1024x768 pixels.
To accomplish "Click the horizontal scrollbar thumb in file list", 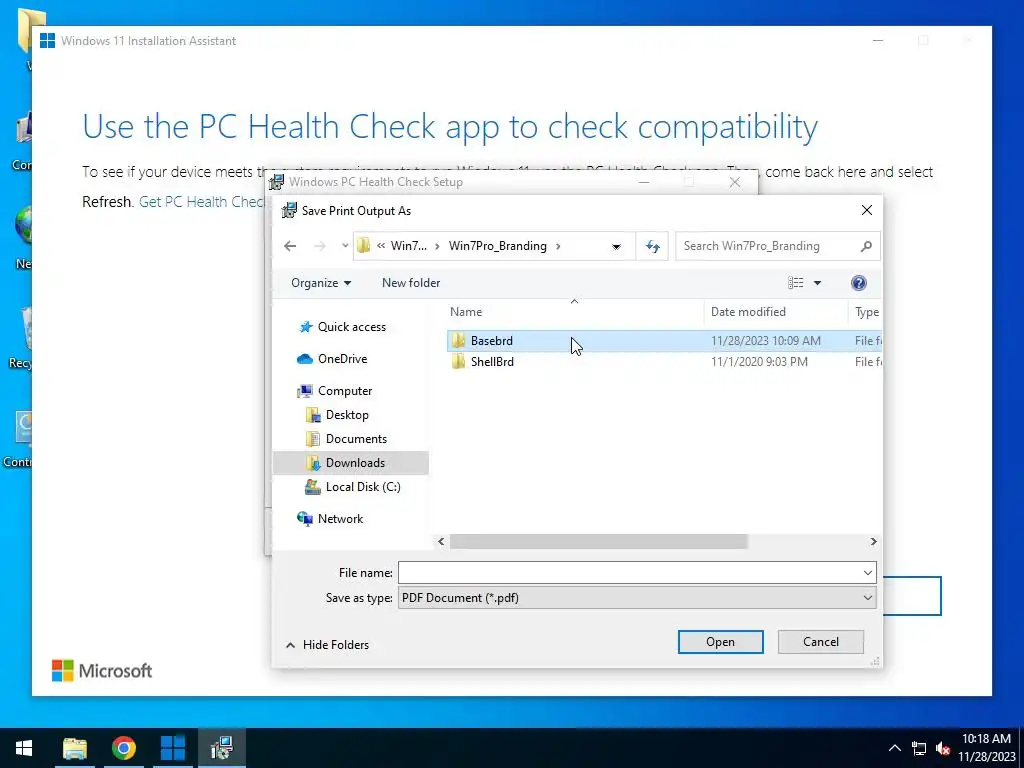I will (x=598, y=541).
